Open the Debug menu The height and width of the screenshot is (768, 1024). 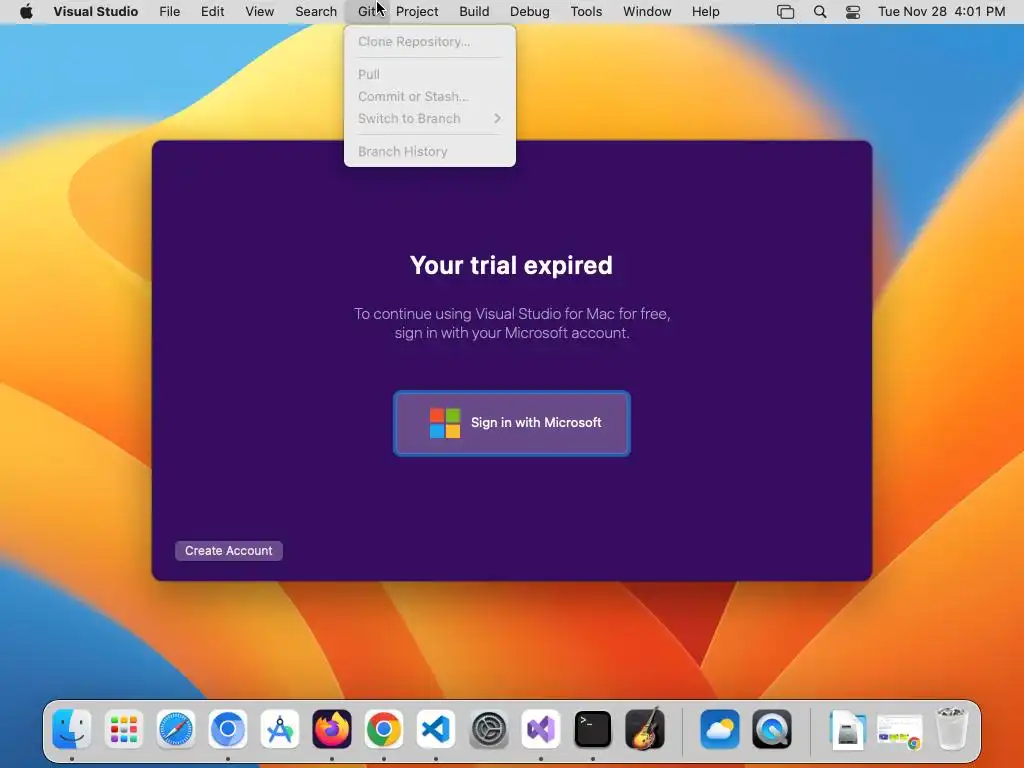tap(530, 11)
